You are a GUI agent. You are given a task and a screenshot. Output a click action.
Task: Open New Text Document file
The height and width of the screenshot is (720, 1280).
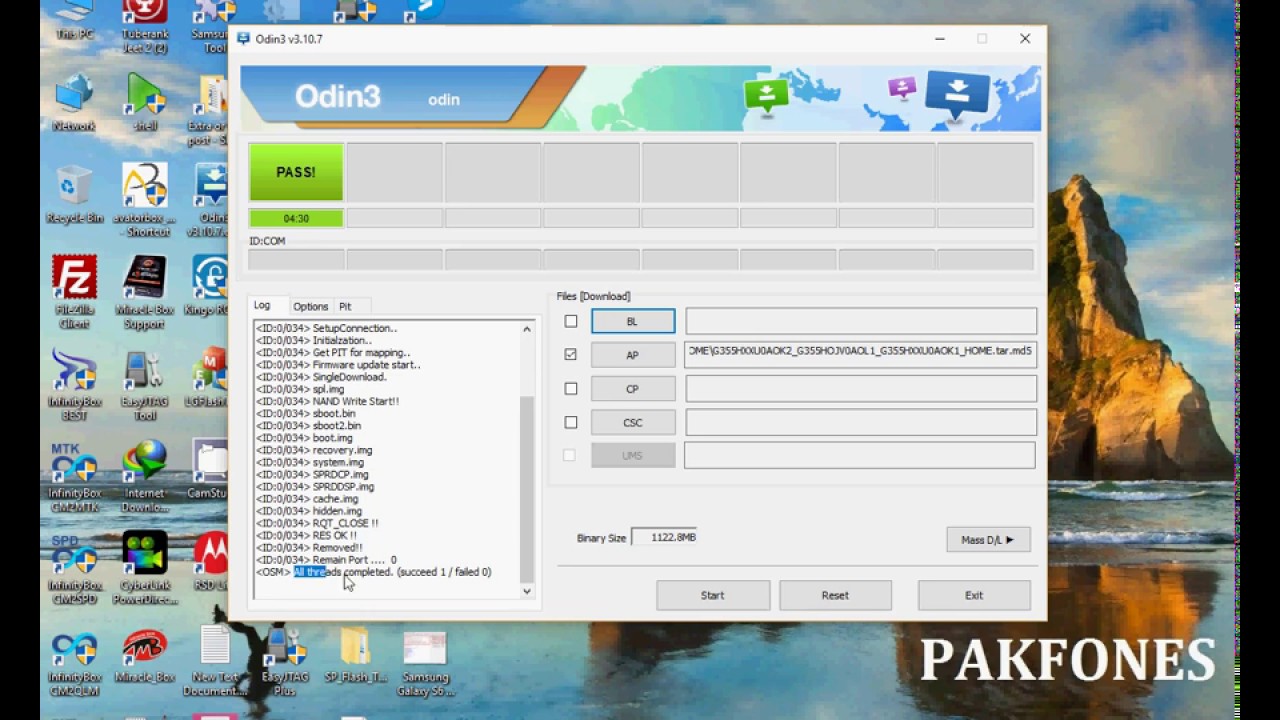coord(214,662)
